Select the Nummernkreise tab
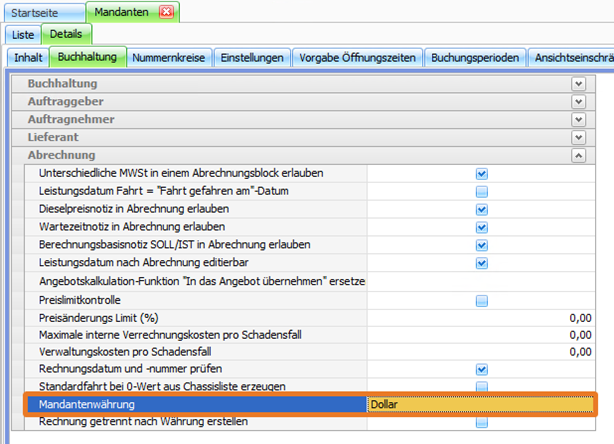The height and width of the screenshot is (444, 614). [x=168, y=58]
